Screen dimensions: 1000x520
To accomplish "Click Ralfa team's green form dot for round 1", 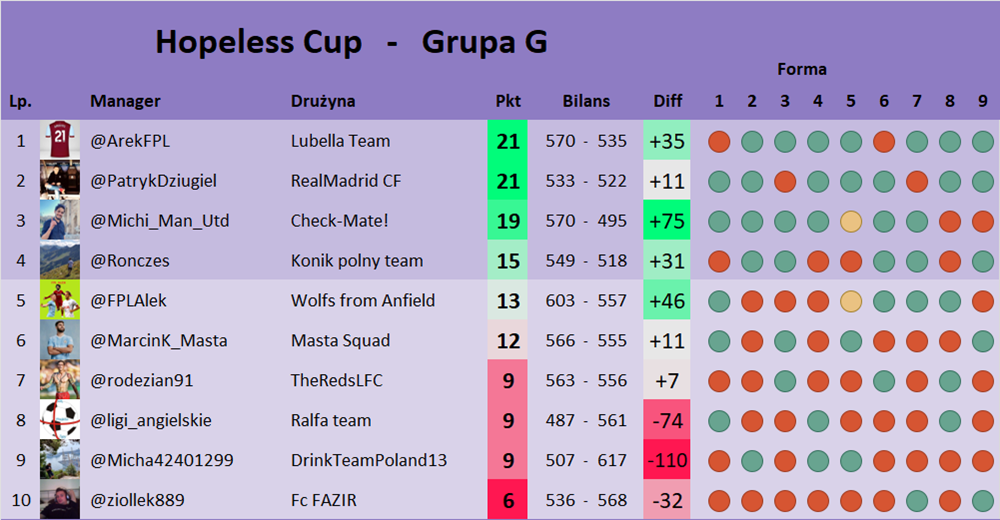I will [x=719, y=420].
